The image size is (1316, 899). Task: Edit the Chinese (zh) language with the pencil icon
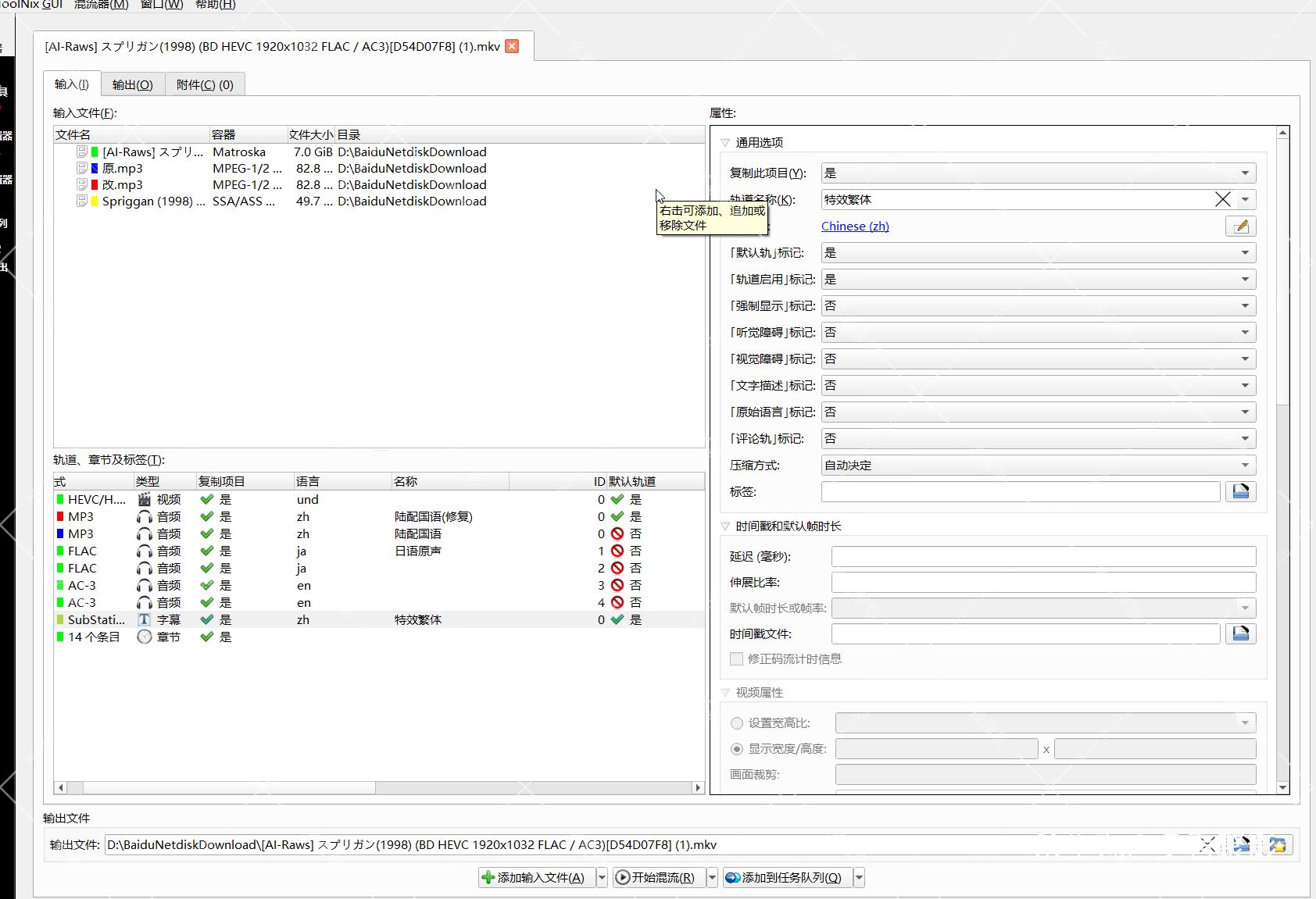[x=1240, y=227]
